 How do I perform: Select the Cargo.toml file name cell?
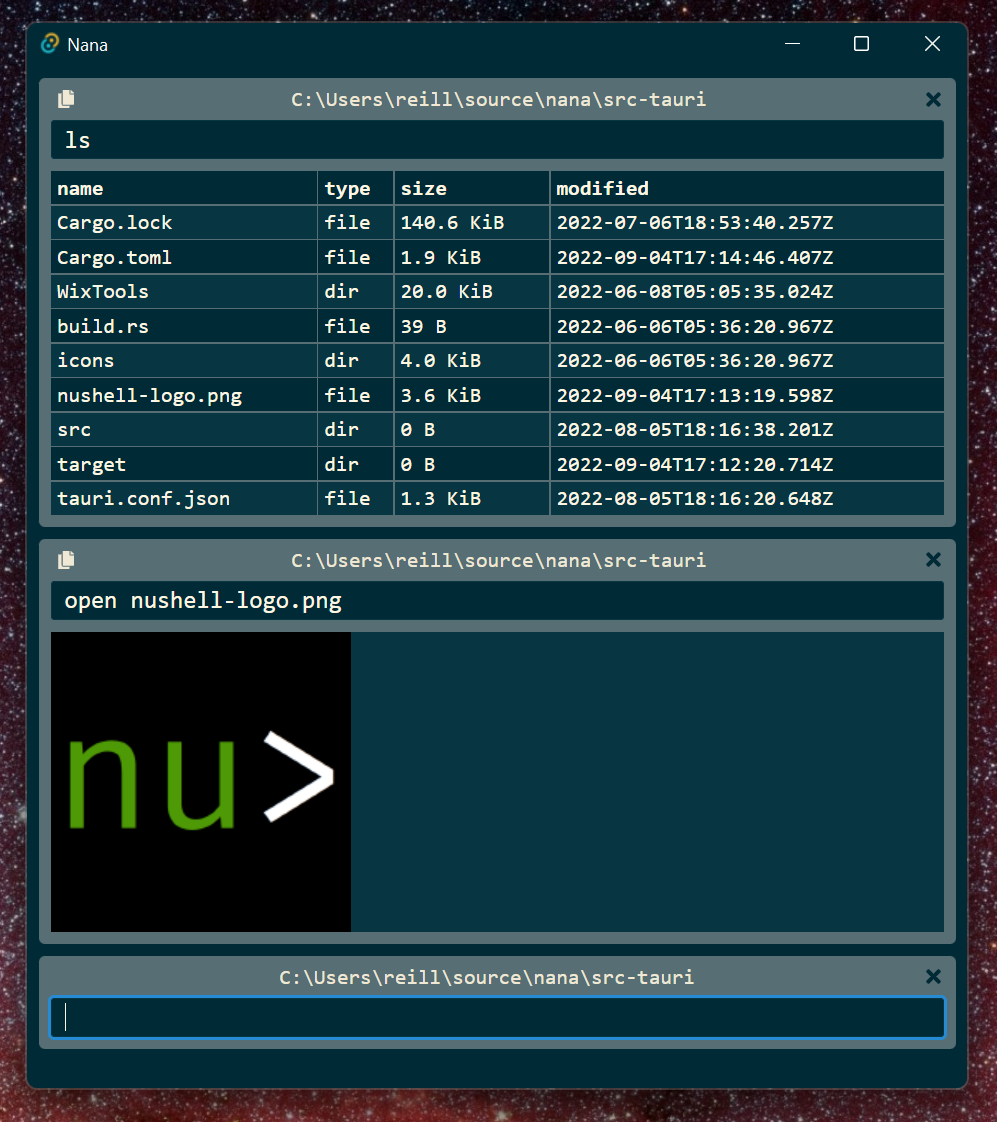184,257
